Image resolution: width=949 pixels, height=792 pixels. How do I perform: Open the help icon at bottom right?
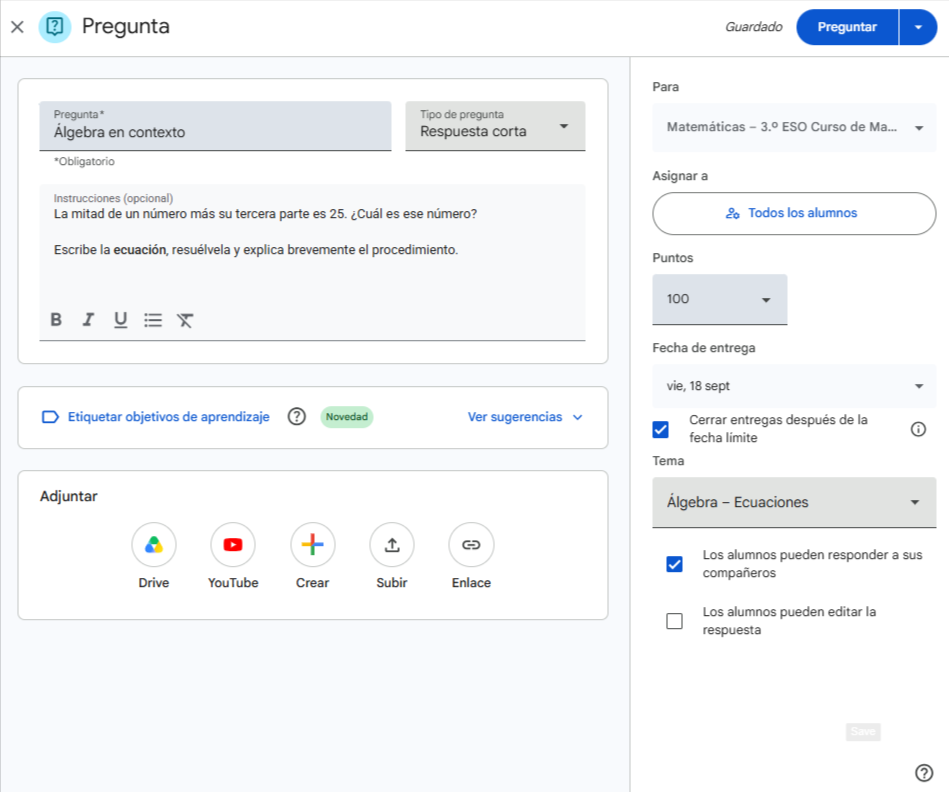(x=924, y=773)
